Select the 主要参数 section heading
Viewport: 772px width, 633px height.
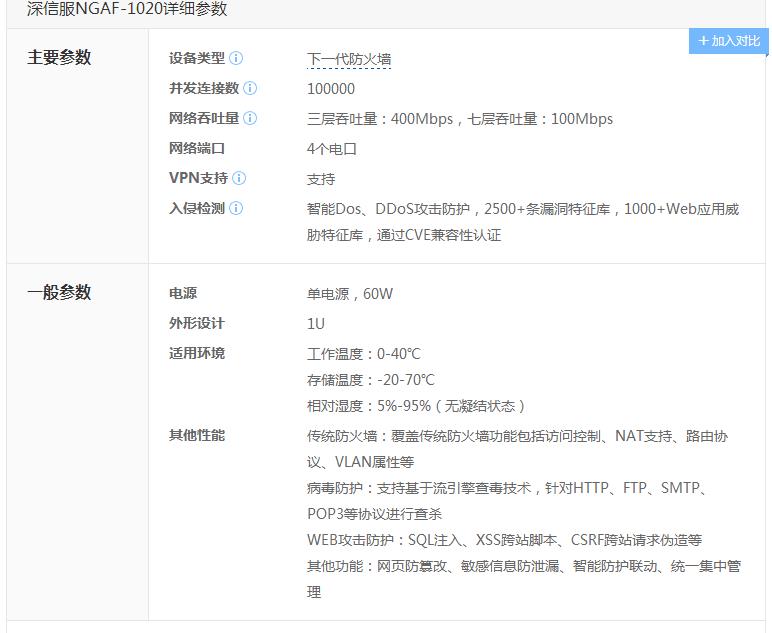(x=59, y=58)
